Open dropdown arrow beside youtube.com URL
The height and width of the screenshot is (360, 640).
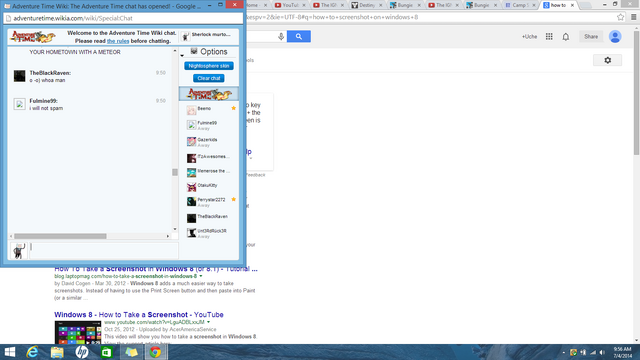[x=208, y=322]
